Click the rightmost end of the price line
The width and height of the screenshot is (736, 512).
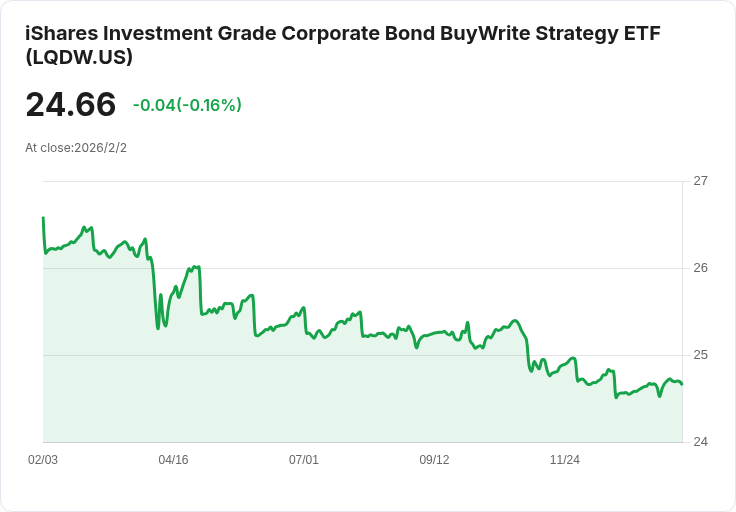click(x=681, y=384)
